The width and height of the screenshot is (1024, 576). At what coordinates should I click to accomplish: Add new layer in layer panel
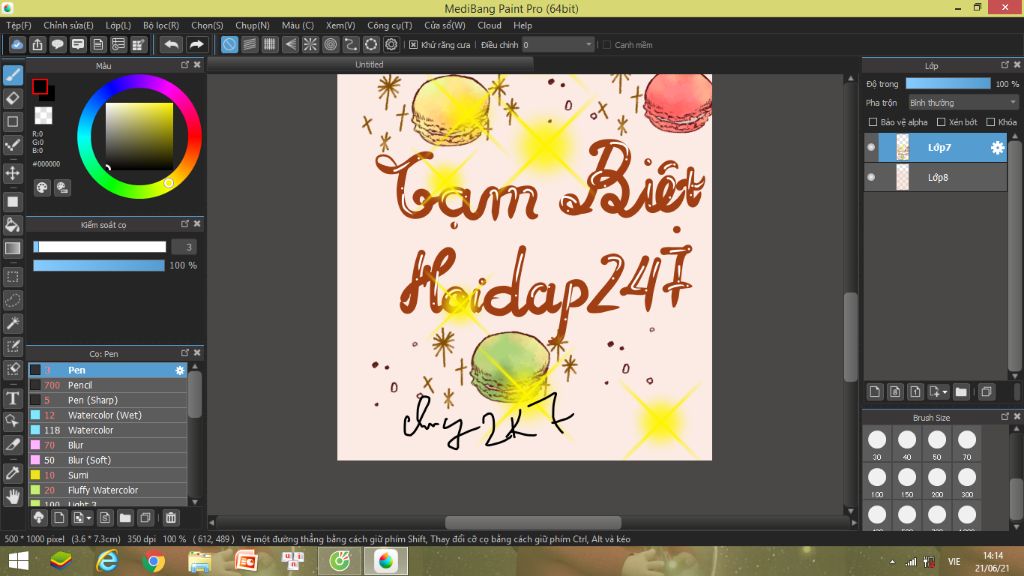point(874,392)
